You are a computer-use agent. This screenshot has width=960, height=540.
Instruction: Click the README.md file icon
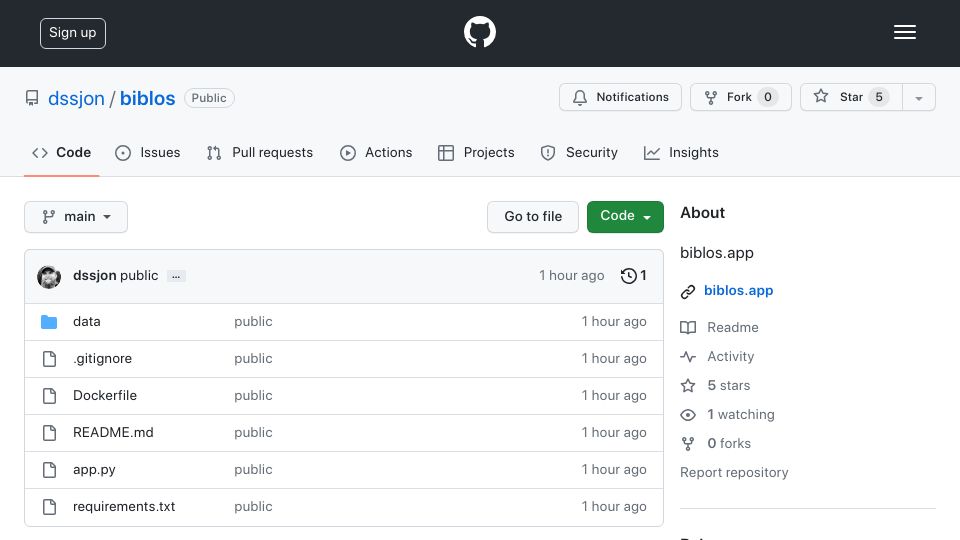[50, 433]
